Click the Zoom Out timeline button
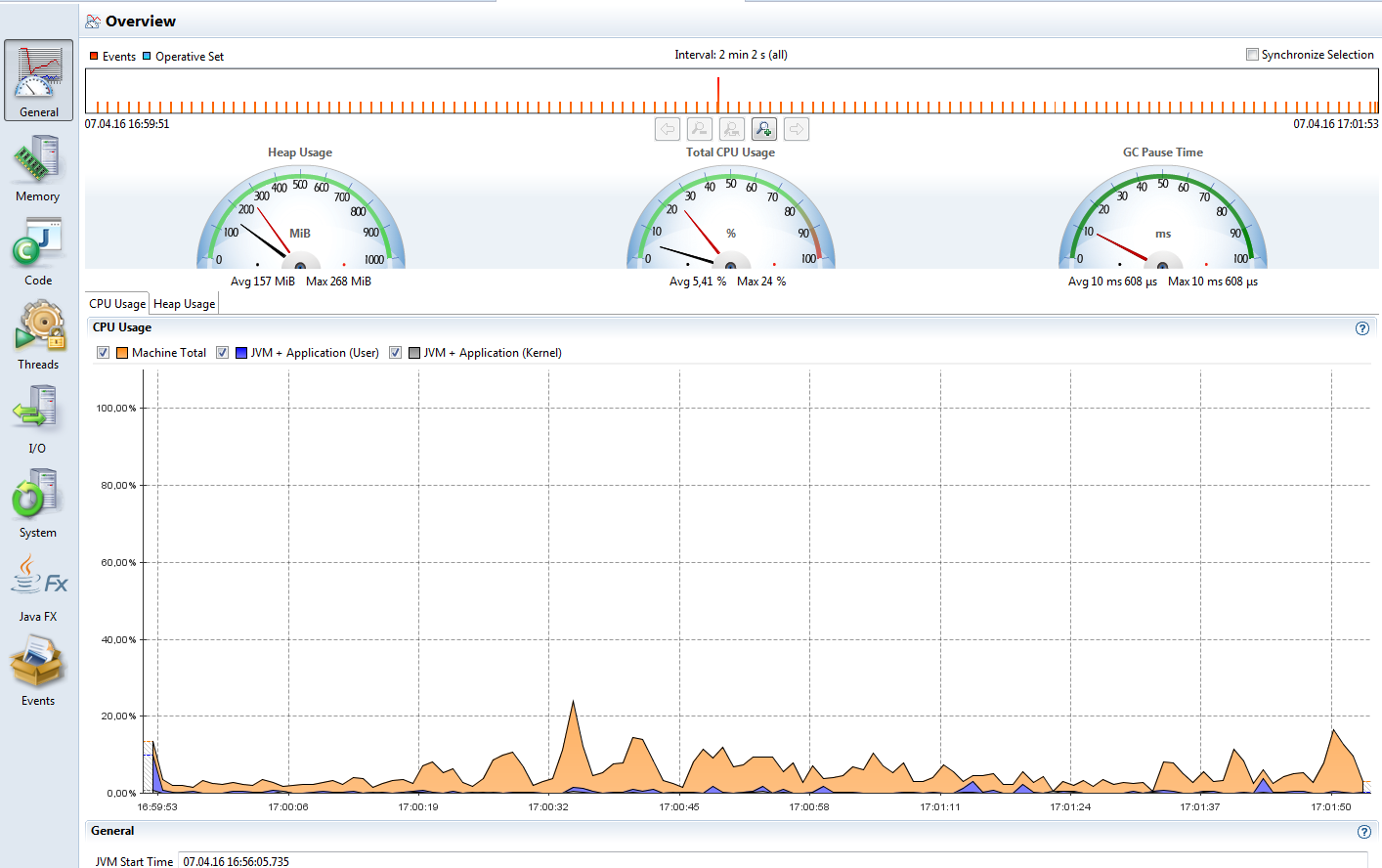This screenshot has height=868, width=1382. (699, 128)
